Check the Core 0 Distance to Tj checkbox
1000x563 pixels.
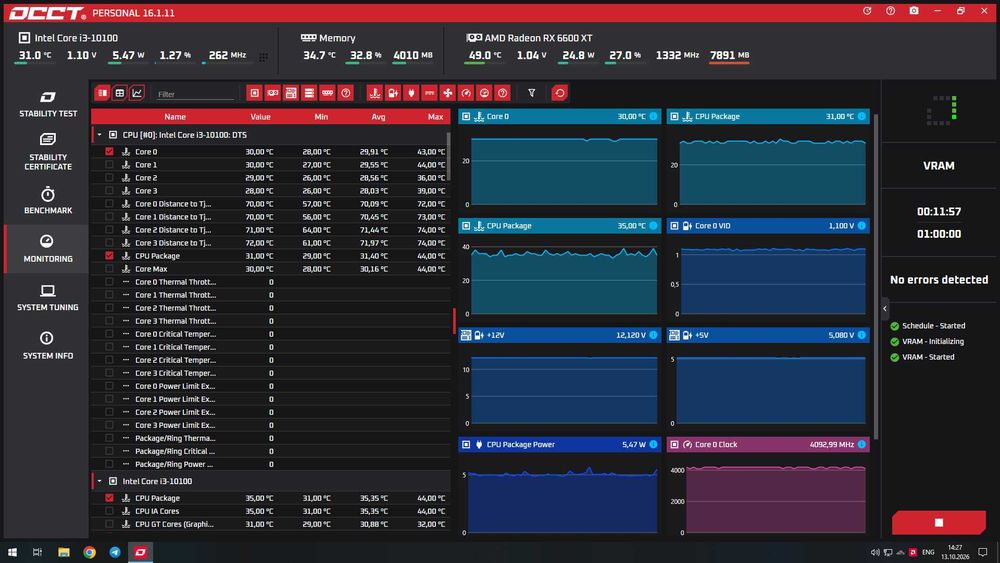(x=109, y=203)
